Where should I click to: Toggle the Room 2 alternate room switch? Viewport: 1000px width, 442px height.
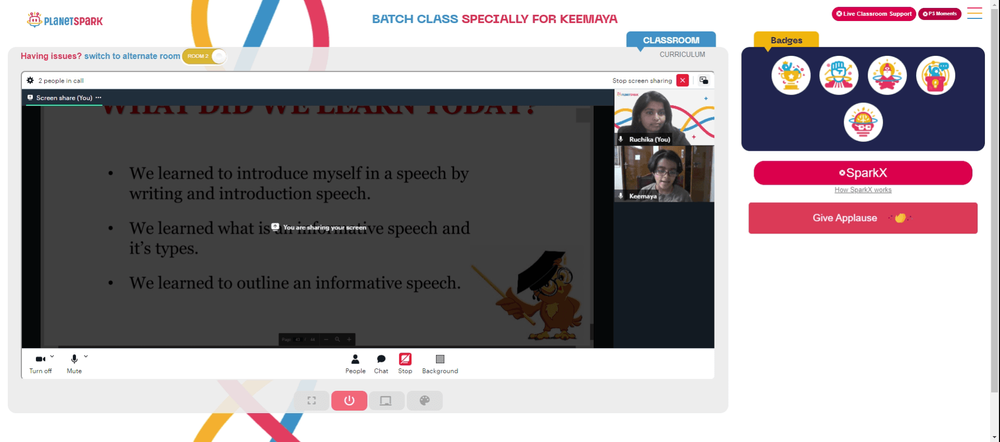pyautogui.click(x=204, y=56)
